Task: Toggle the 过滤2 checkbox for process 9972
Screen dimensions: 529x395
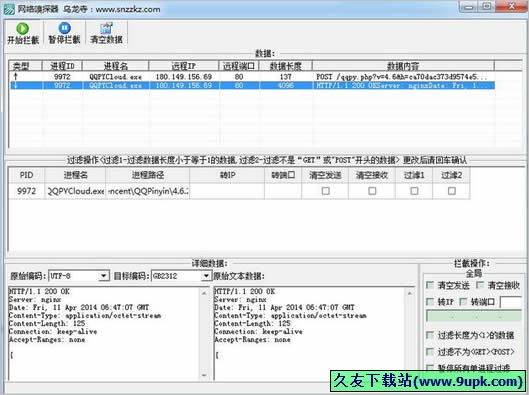Action: [451, 191]
